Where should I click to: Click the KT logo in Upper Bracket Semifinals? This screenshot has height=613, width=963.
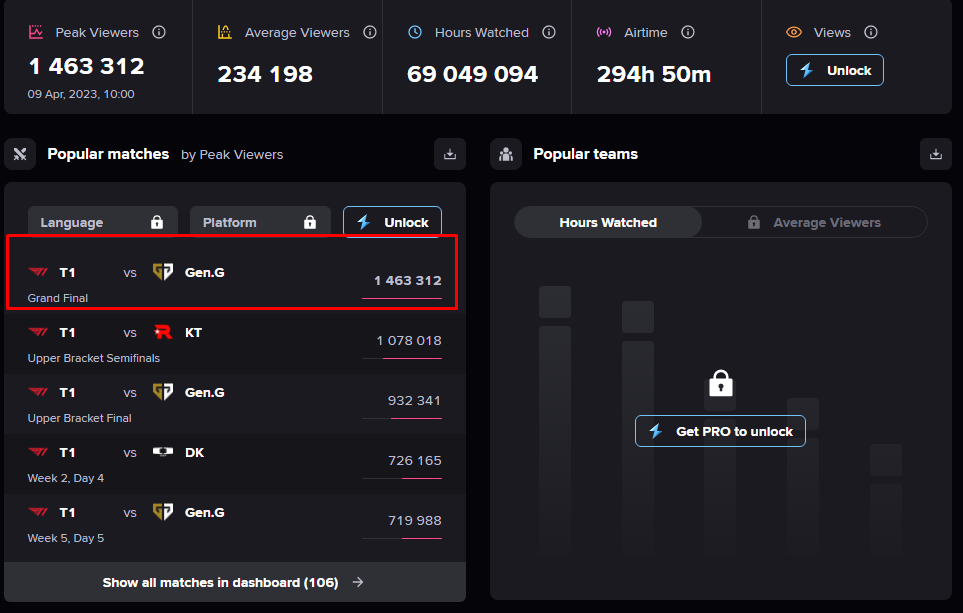pyautogui.click(x=163, y=332)
